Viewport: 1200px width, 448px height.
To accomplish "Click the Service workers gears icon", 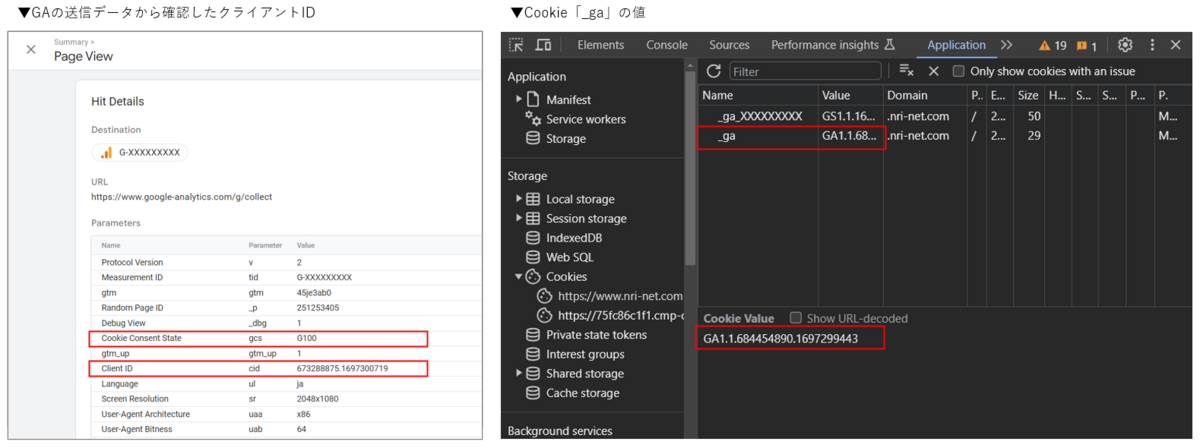I will 533,119.
